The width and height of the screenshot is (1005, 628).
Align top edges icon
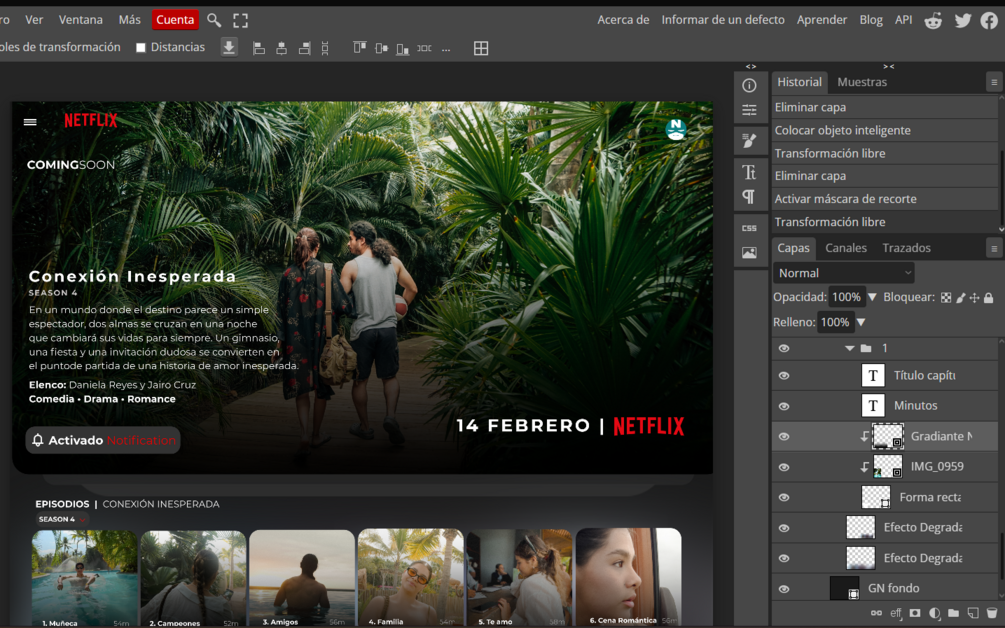point(360,48)
